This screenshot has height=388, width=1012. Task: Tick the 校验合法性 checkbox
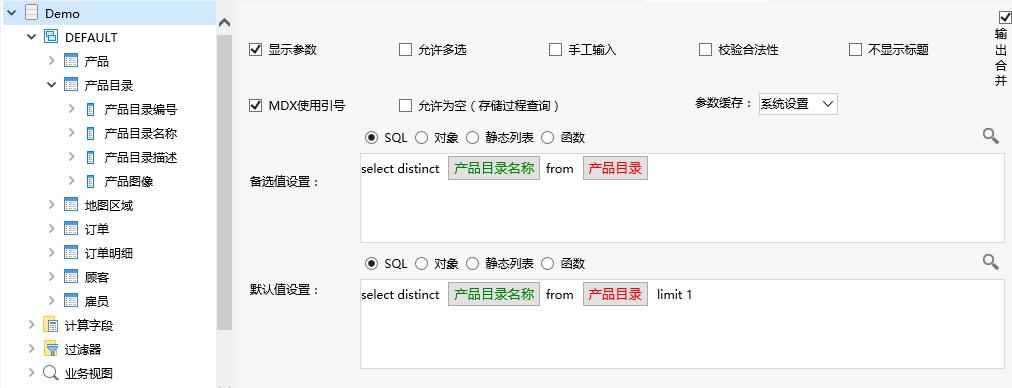pos(705,50)
